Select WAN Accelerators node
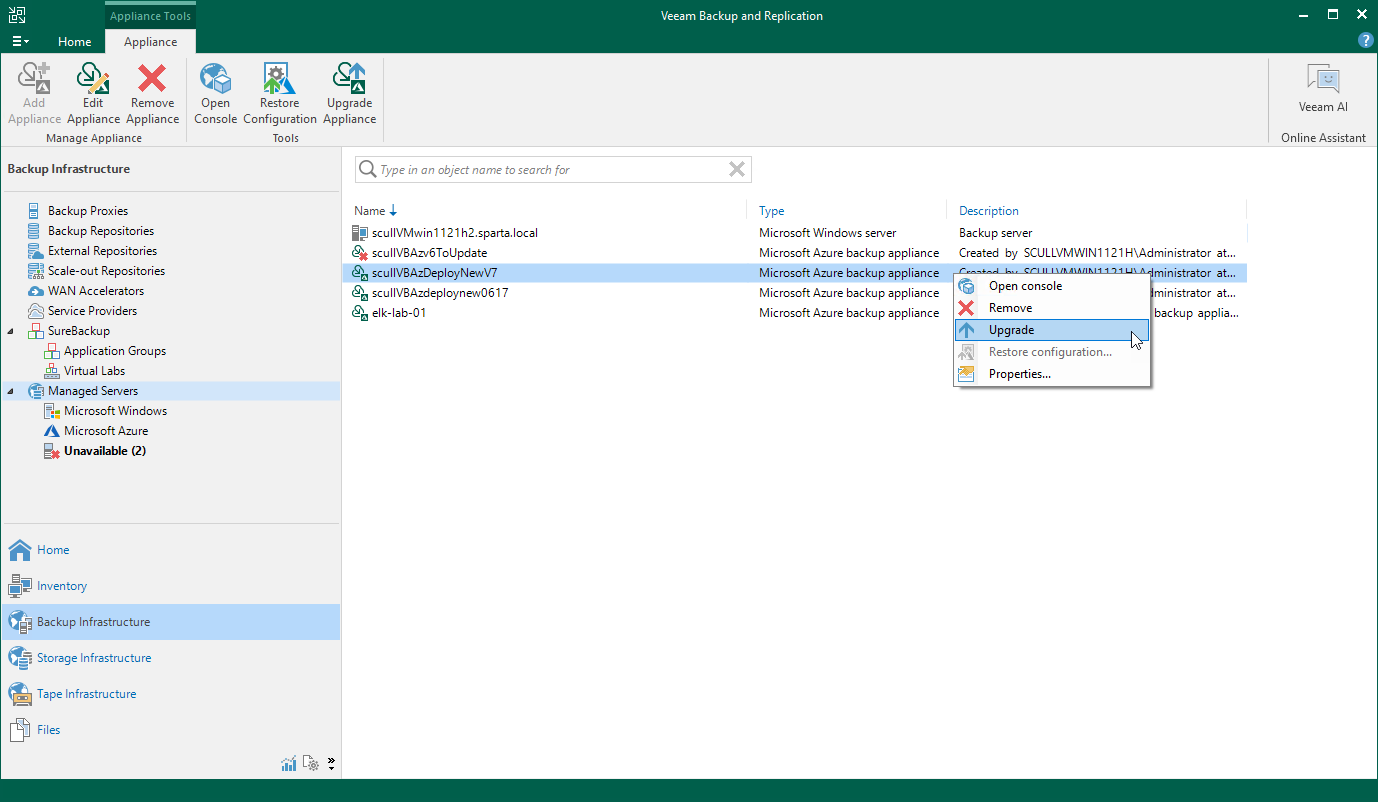 tap(96, 291)
